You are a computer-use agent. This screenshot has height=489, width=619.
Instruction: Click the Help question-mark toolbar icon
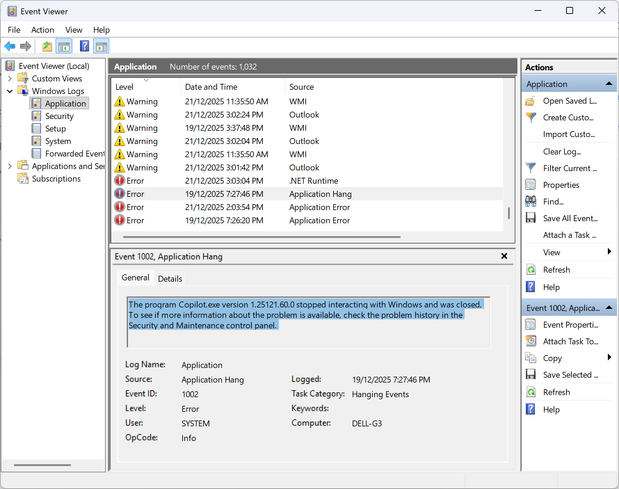[x=84, y=46]
